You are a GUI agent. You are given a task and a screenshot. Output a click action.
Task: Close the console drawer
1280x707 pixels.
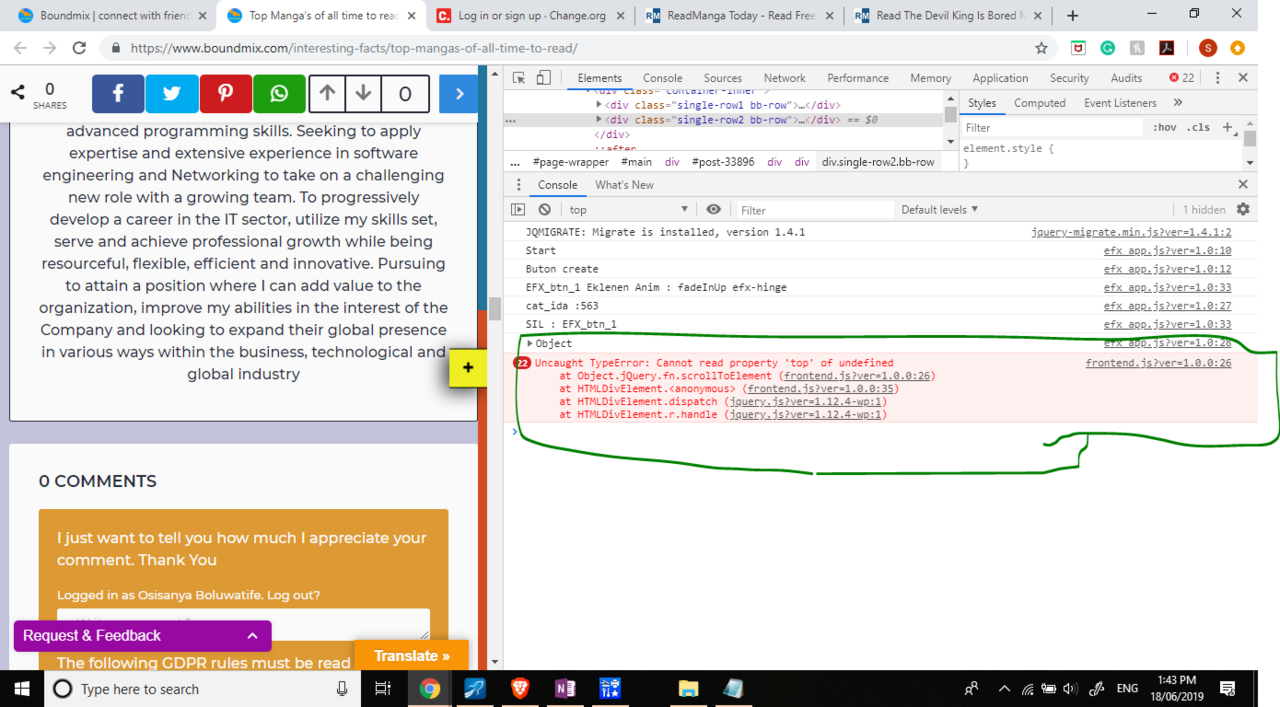[x=1243, y=185]
